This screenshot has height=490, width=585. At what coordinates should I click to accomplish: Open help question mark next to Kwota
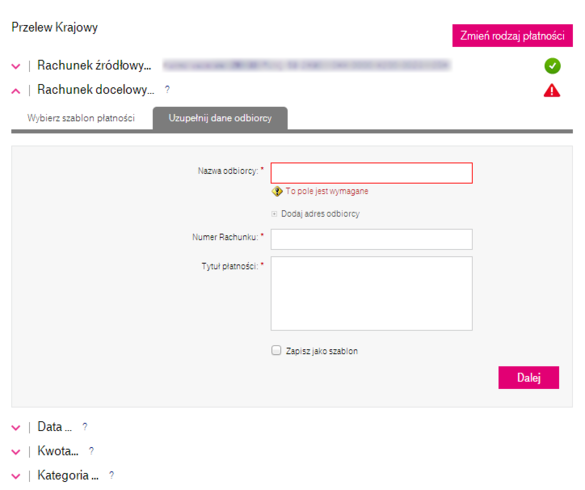pyautogui.click(x=91, y=451)
